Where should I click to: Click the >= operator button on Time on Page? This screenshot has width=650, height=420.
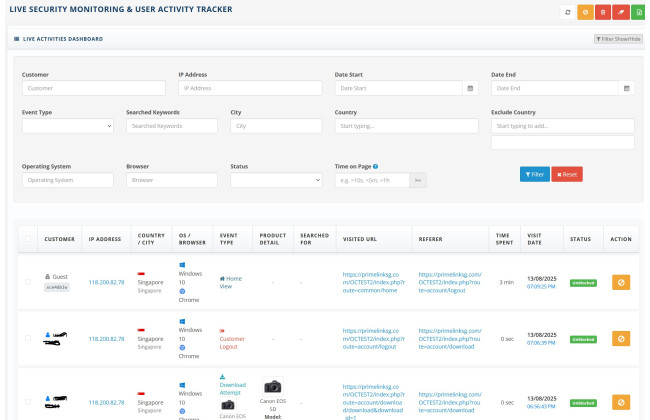pos(418,180)
